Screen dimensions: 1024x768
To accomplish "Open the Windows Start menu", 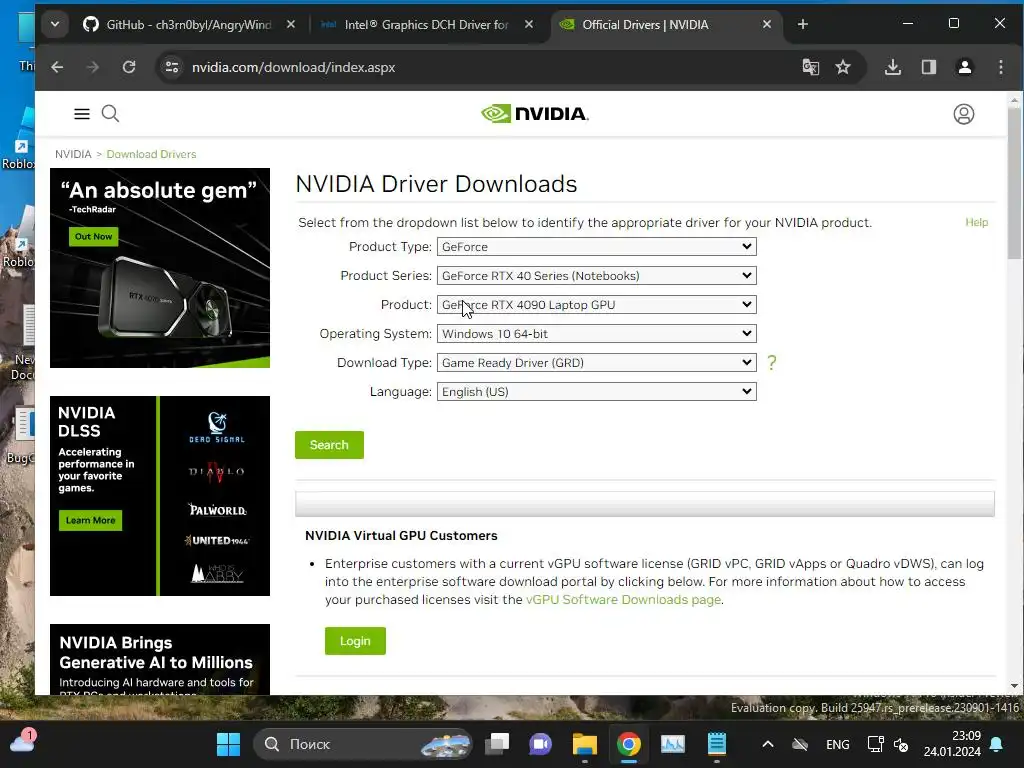I will 229,744.
